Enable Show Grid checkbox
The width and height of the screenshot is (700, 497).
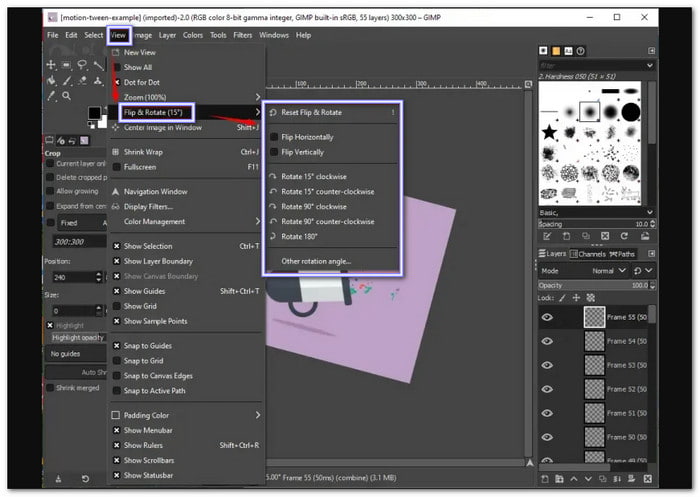pyautogui.click(x=117, y=306)
